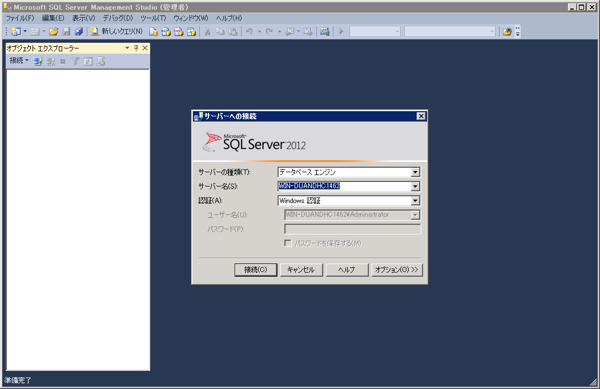
Task: Click the Copy icon in toolbar
Action: coord(220,32)
